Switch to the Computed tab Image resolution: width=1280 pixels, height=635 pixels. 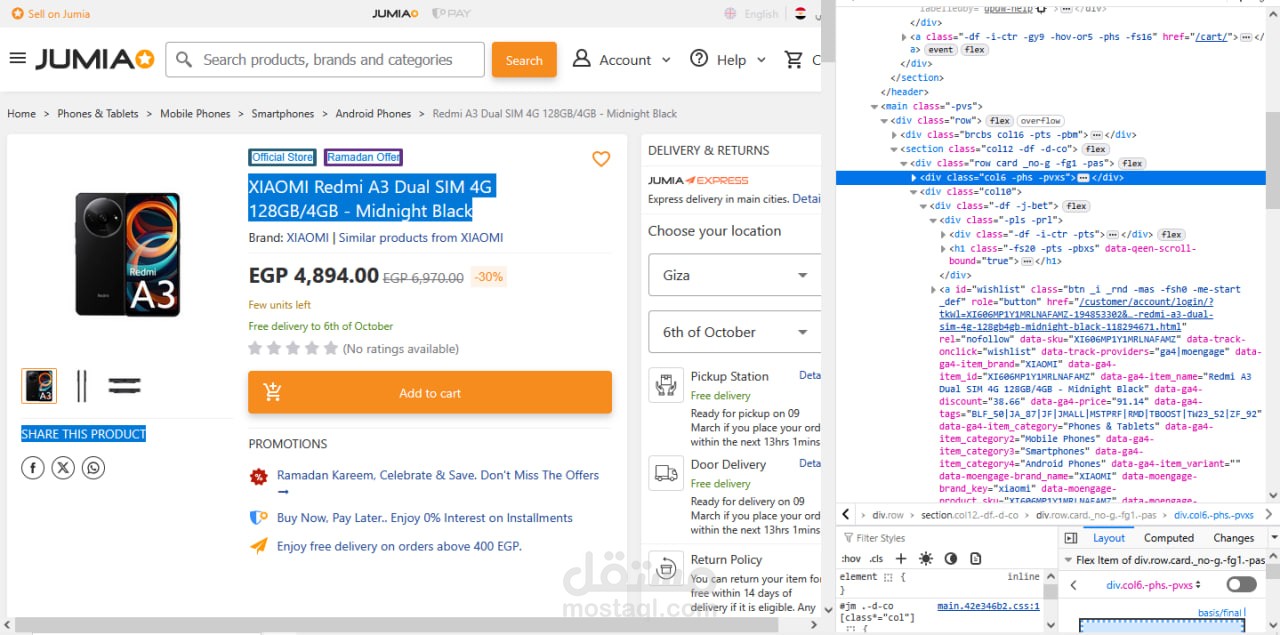tap(1169, 538)
